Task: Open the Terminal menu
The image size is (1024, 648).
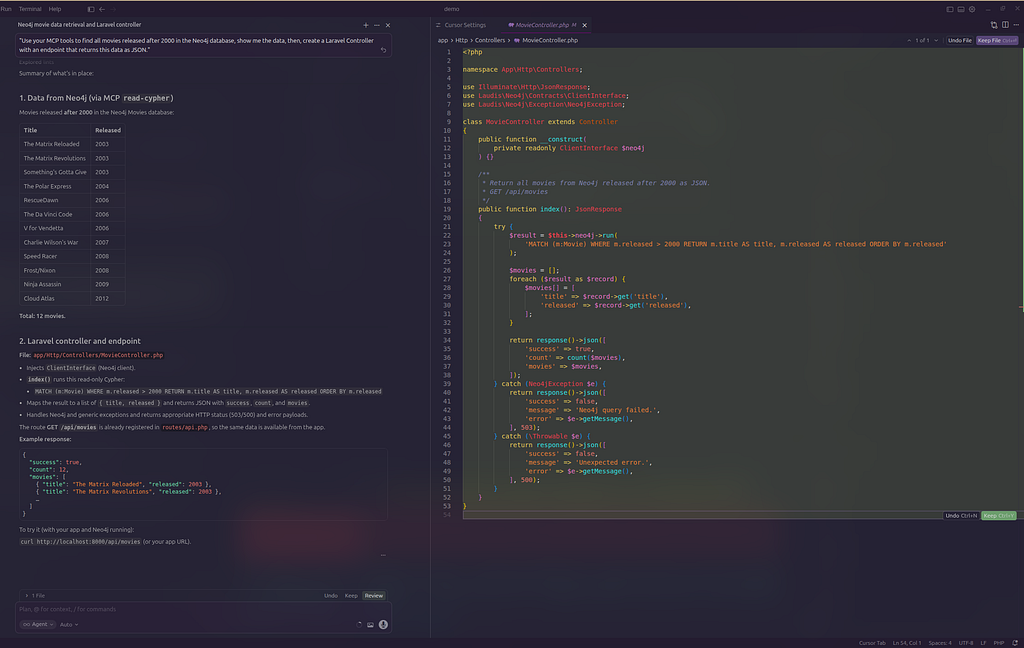Action: (30, 8)
